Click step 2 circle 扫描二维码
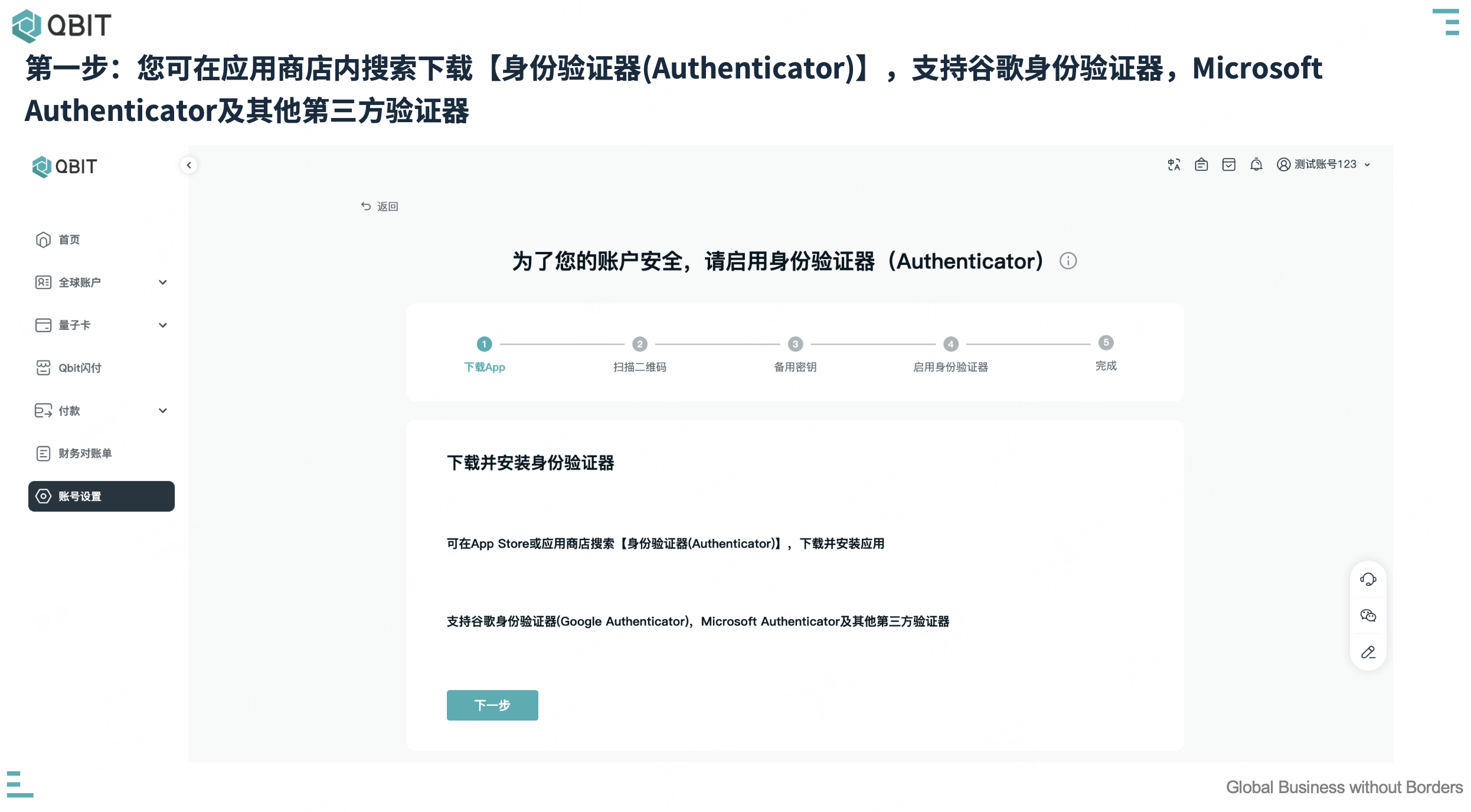 point(640,344)
